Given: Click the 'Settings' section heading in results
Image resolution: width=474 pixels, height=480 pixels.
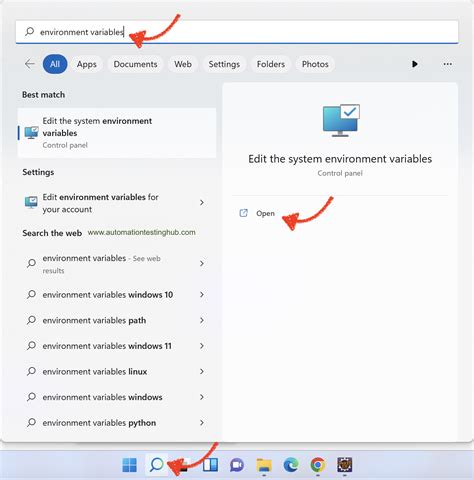Looking at the screenshot, I should [38, 172].
